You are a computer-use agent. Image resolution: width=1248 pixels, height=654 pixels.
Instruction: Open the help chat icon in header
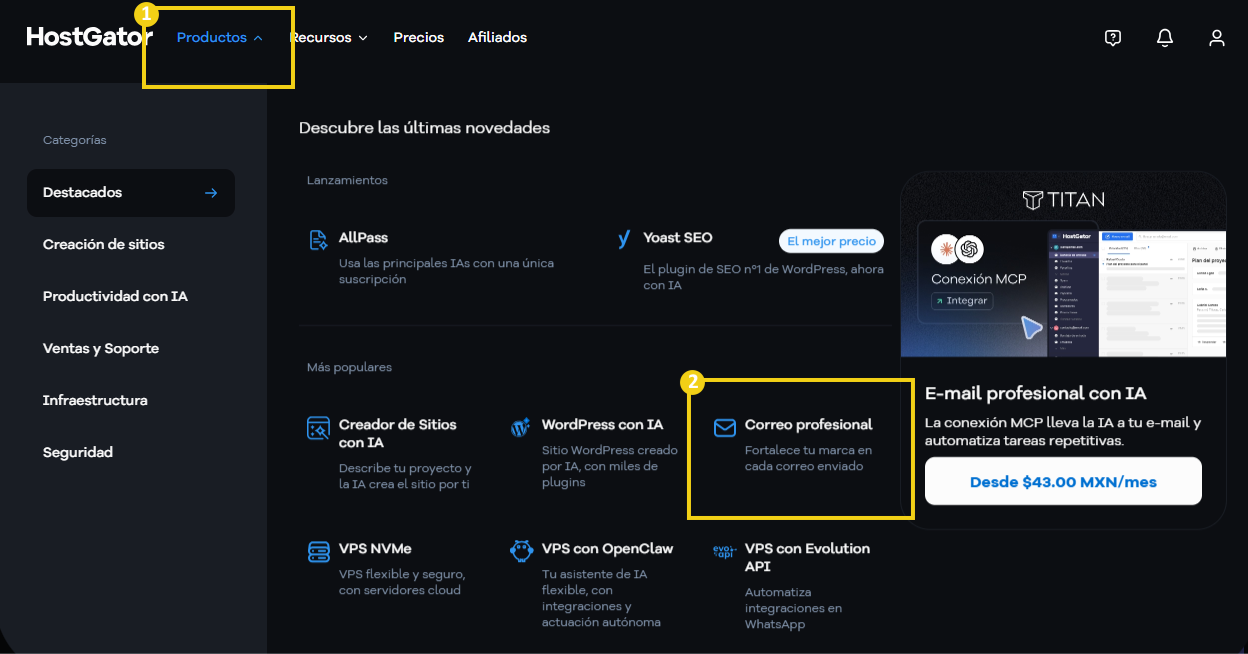click(x=1113, y=38)
